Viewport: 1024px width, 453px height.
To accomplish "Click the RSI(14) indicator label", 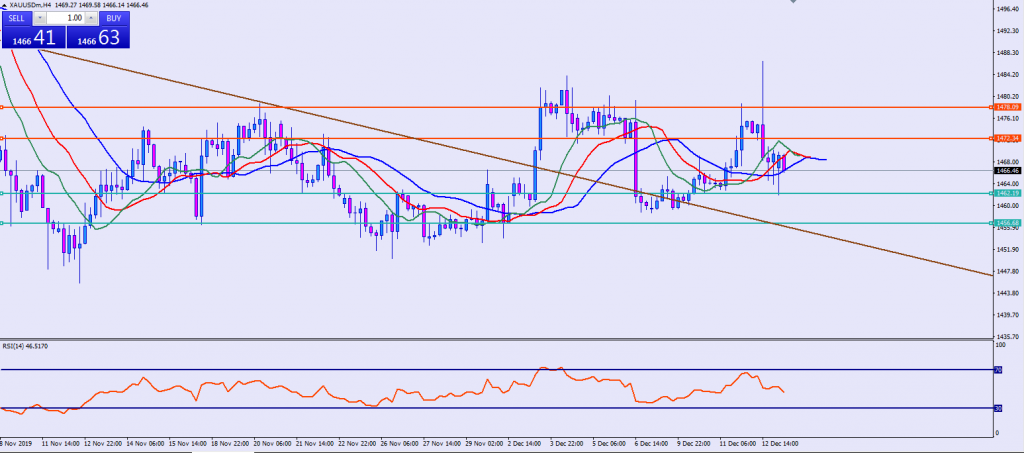I will [23, 346].
